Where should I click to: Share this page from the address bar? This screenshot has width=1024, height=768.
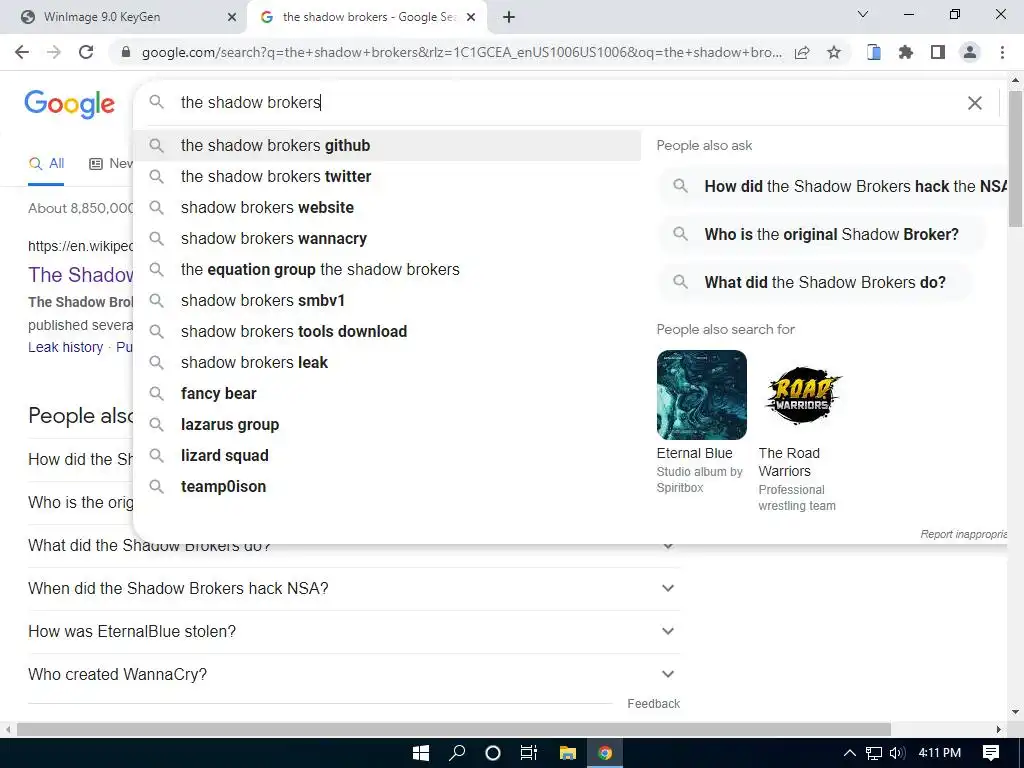(x=802, y=52)
